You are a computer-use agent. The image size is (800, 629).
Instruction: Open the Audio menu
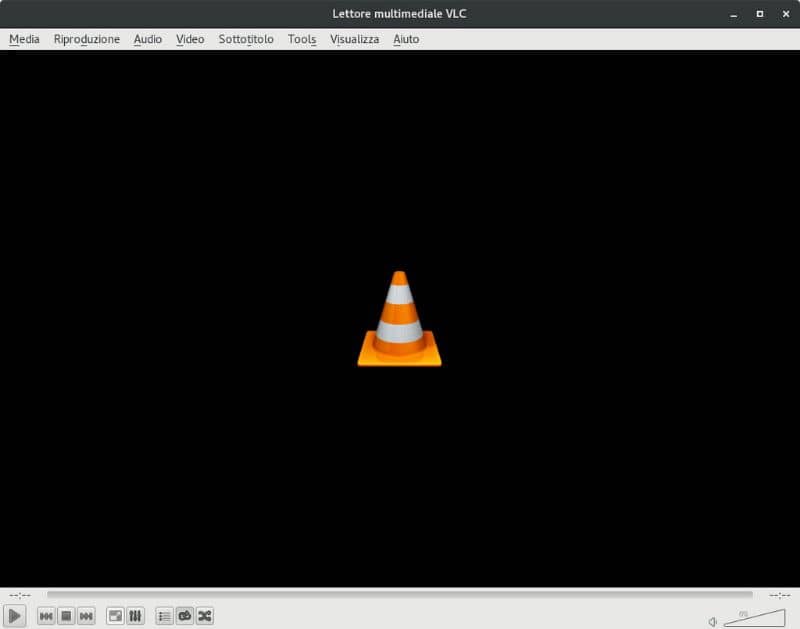(147, 39)
